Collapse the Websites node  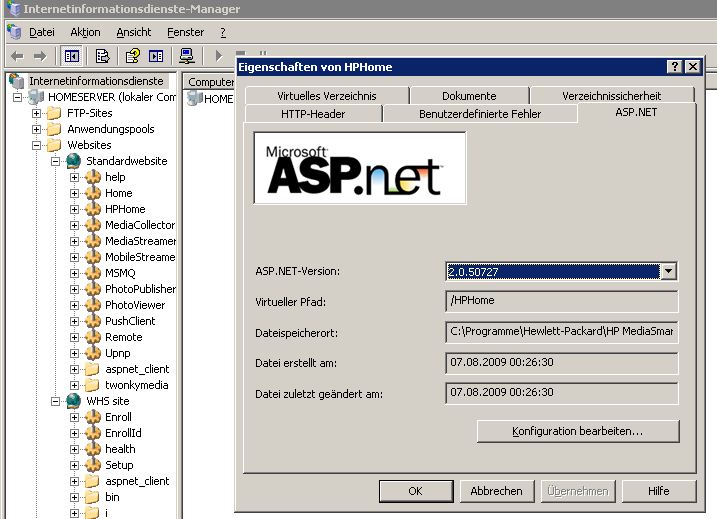[36, 145]
